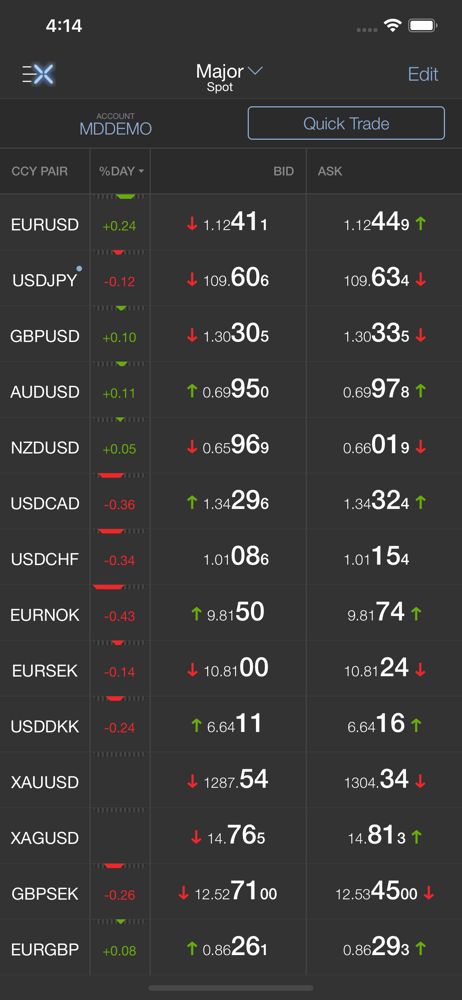This screenshot has height=1000, width=462.
Task: Tap the red down arrow beside EURUSD bid
Action: tap(192, 224)
